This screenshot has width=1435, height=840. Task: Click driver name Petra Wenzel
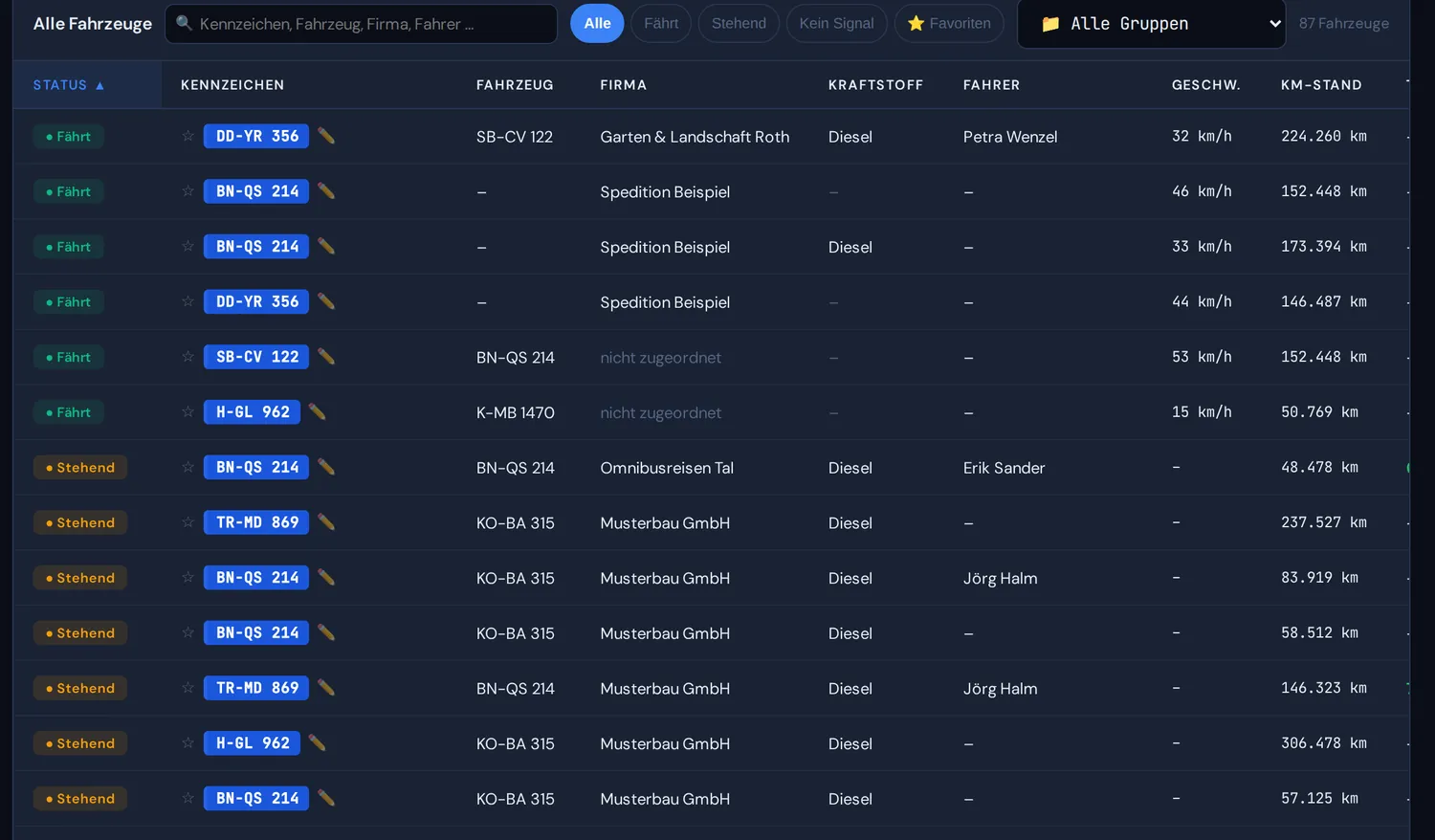click(x=1010, y=137)
